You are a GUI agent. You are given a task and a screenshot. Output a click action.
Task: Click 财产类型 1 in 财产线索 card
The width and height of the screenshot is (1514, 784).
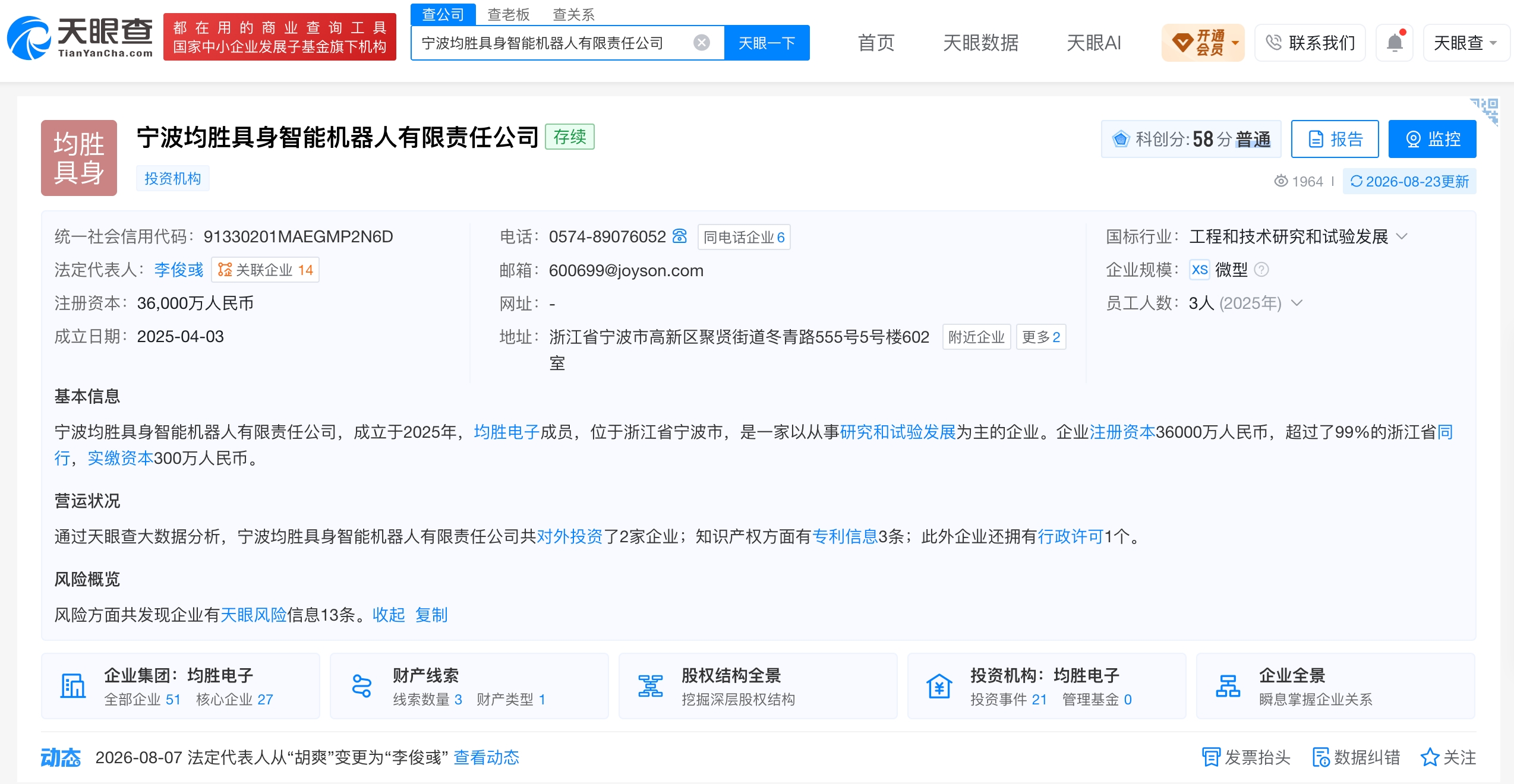[x=511, y=699]
